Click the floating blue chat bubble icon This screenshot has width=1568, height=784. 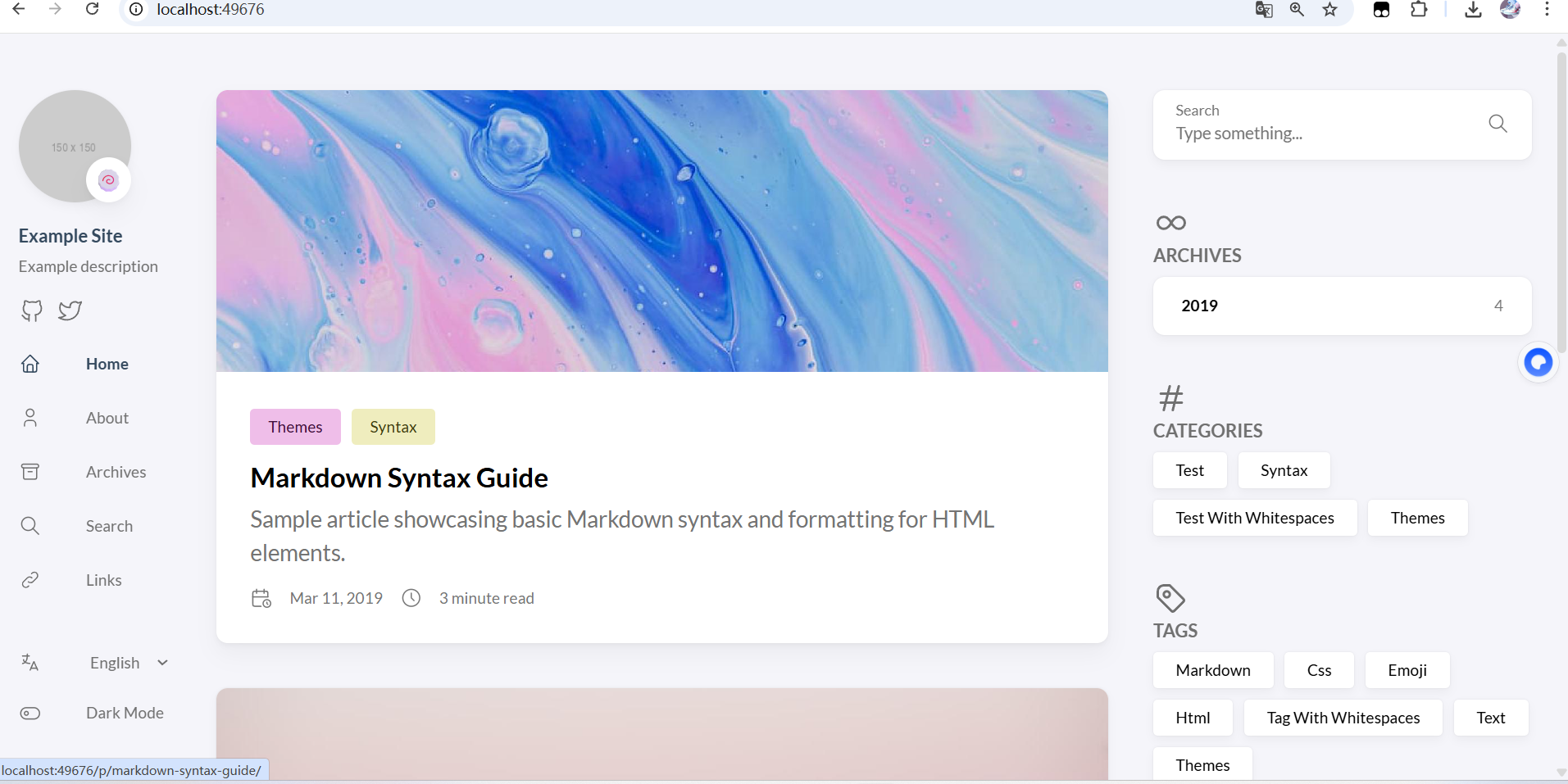click(1538, 362)
